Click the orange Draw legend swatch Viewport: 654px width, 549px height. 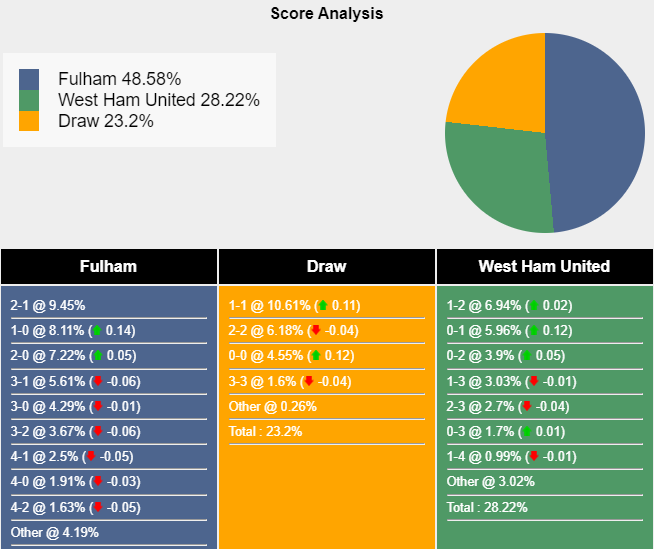[29, 121]
